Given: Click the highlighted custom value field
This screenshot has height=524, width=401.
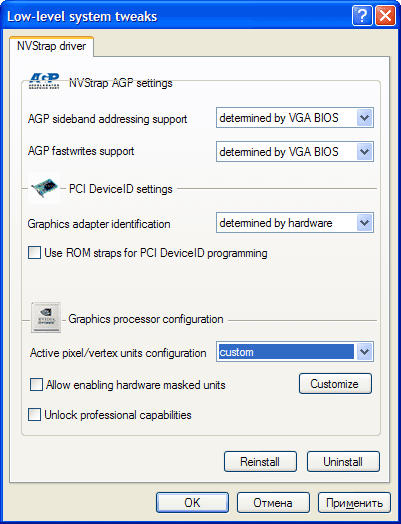Looking at the screenshot, I should tap(286, 352).
